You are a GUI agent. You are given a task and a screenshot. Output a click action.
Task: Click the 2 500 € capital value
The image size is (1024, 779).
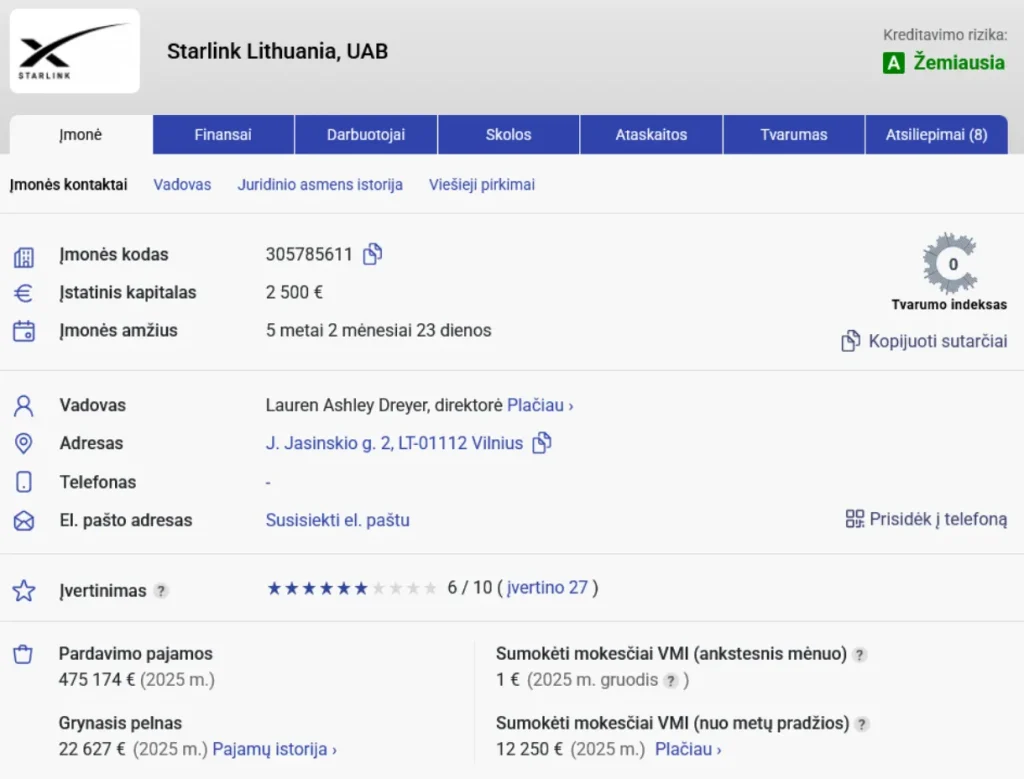295,292
